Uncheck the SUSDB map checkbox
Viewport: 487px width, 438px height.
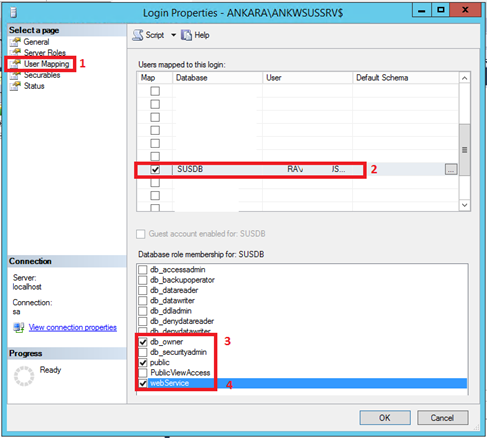coord(155,169)
